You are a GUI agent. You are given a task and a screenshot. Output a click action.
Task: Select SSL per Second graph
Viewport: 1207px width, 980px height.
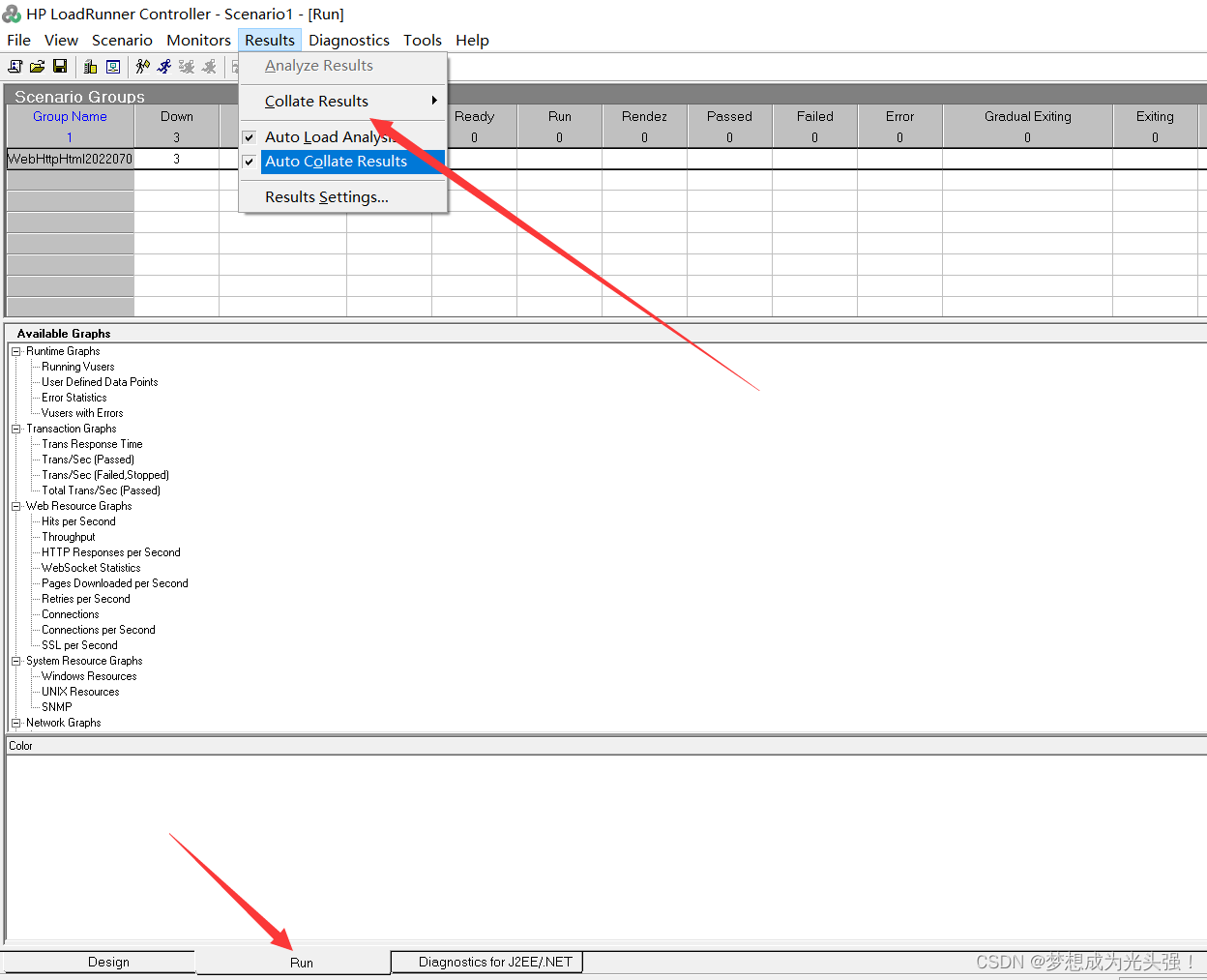click(x=79, y=645)
